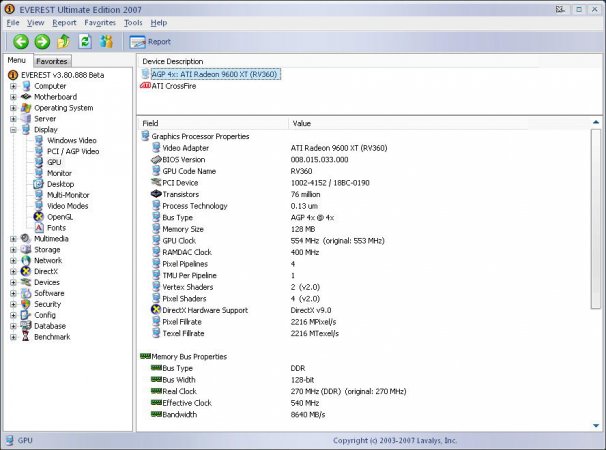Open the View menu
Viewport: 606px width, 450px height.
coord(36,23)
